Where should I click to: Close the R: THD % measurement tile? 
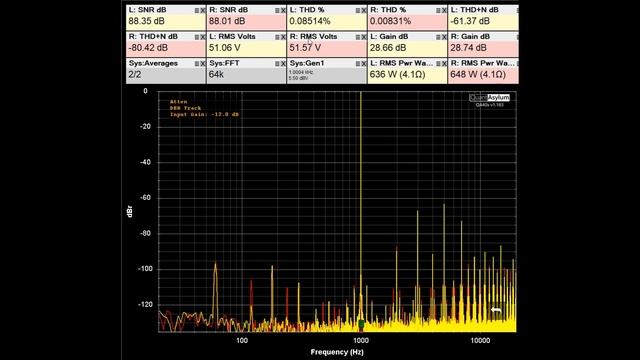tap(444, 11)
